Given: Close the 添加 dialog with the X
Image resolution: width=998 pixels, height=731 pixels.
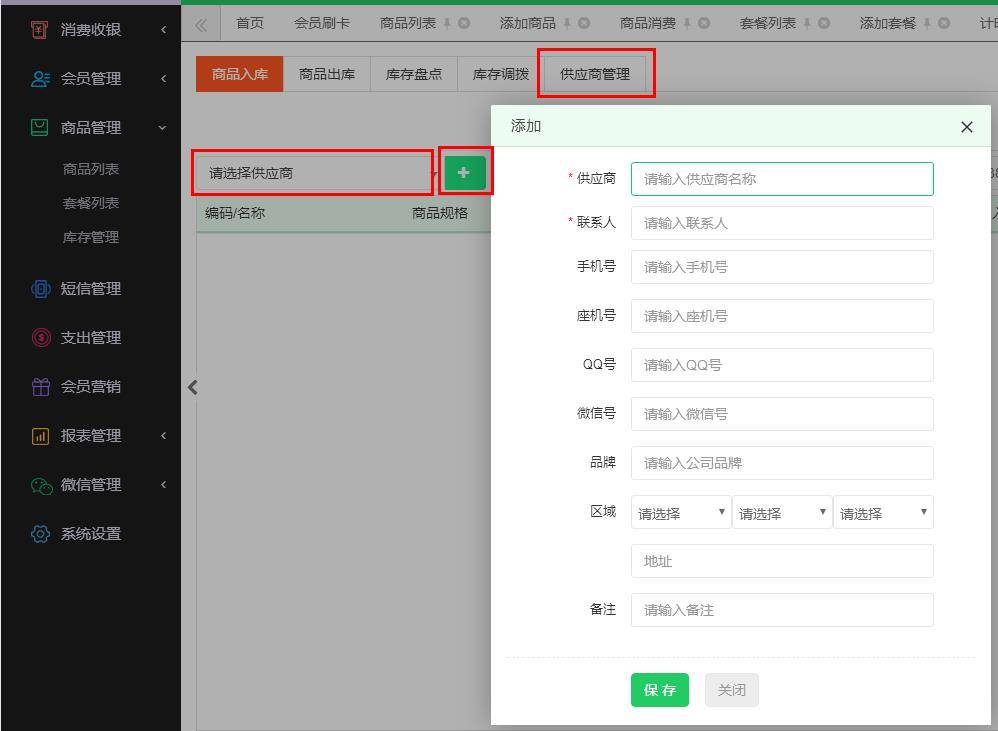Looking at the screenshot, I should coord(966,127).
